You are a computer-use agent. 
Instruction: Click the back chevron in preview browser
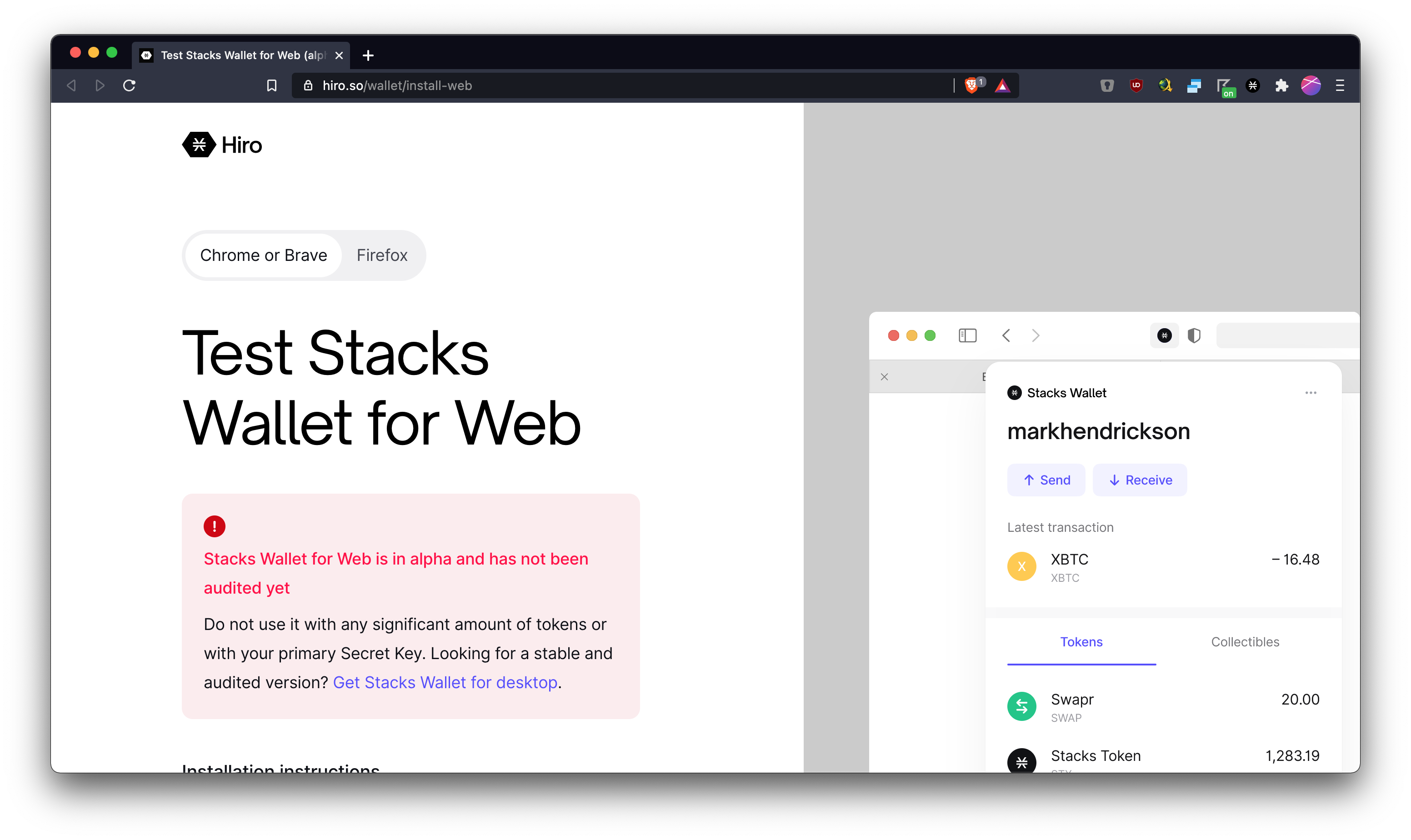(x=1006, y=335)
